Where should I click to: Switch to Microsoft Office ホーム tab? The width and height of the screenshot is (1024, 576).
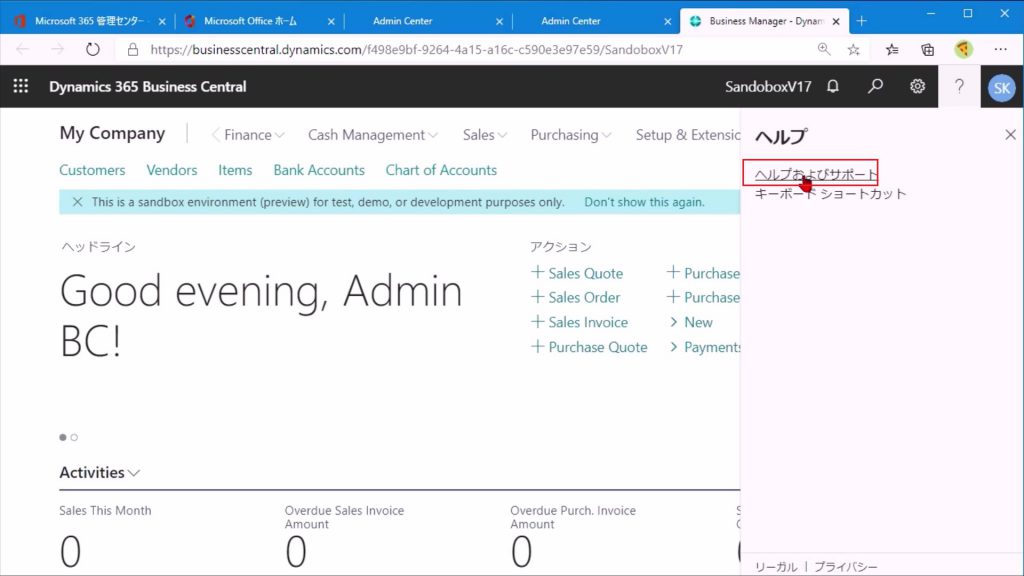pos(250,21)
